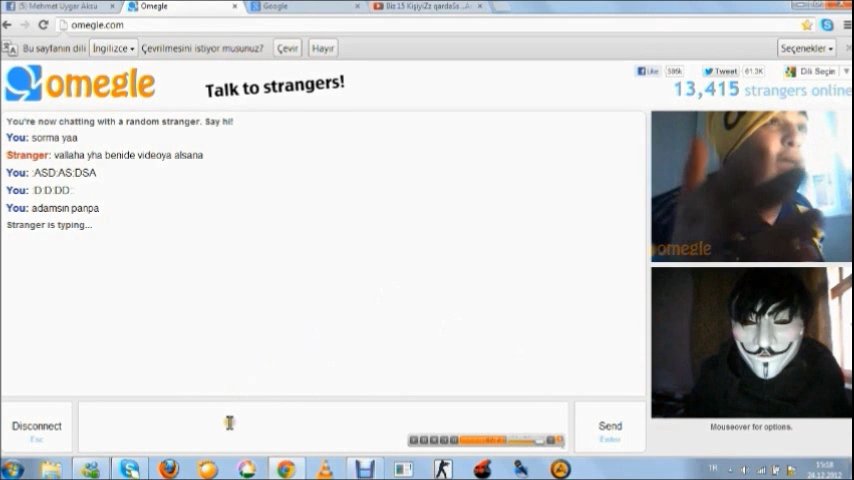
Task: Expand the Seçenekler options dropdown
Action: point(807,48)
